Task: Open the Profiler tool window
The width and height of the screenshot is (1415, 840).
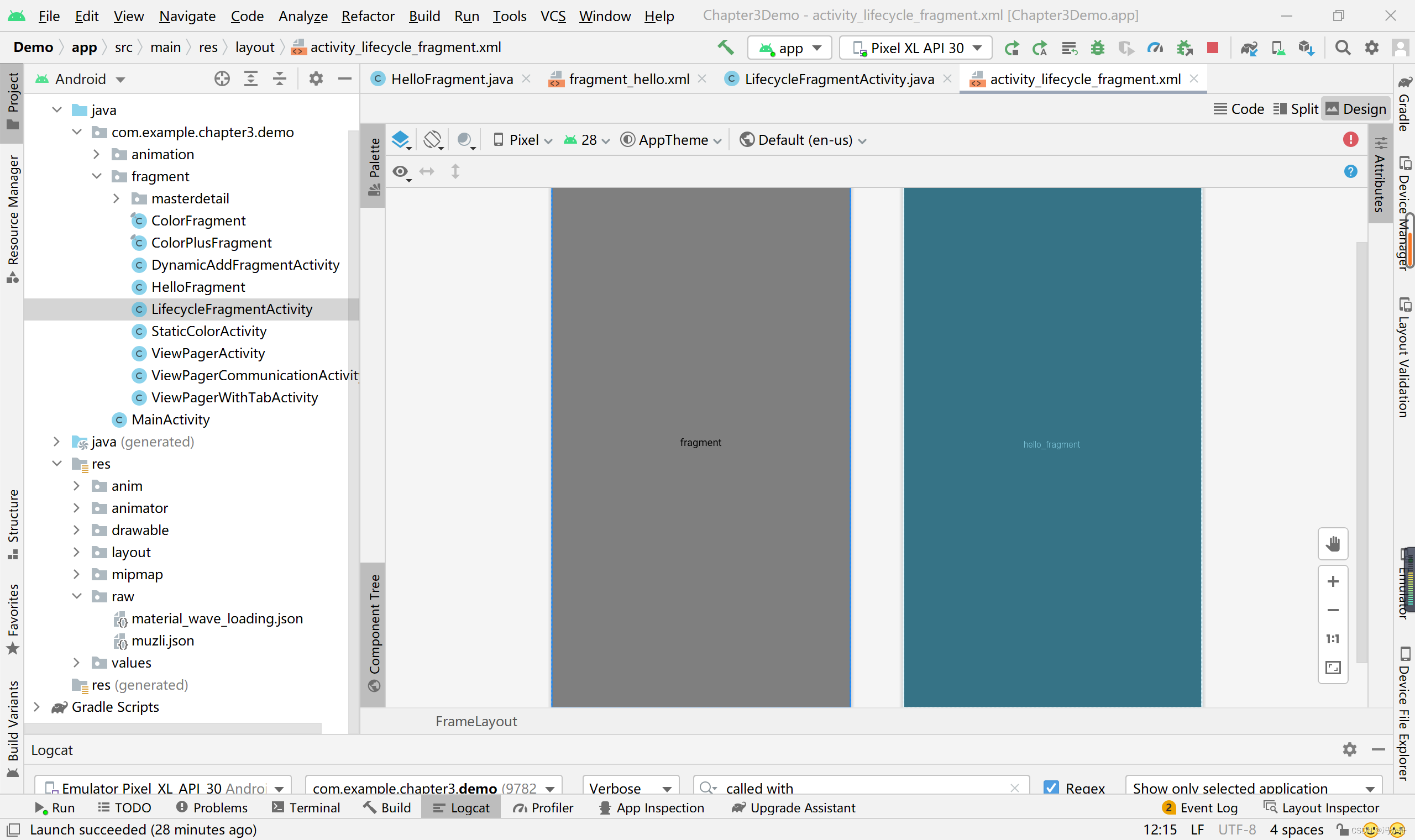Action: 543,808
